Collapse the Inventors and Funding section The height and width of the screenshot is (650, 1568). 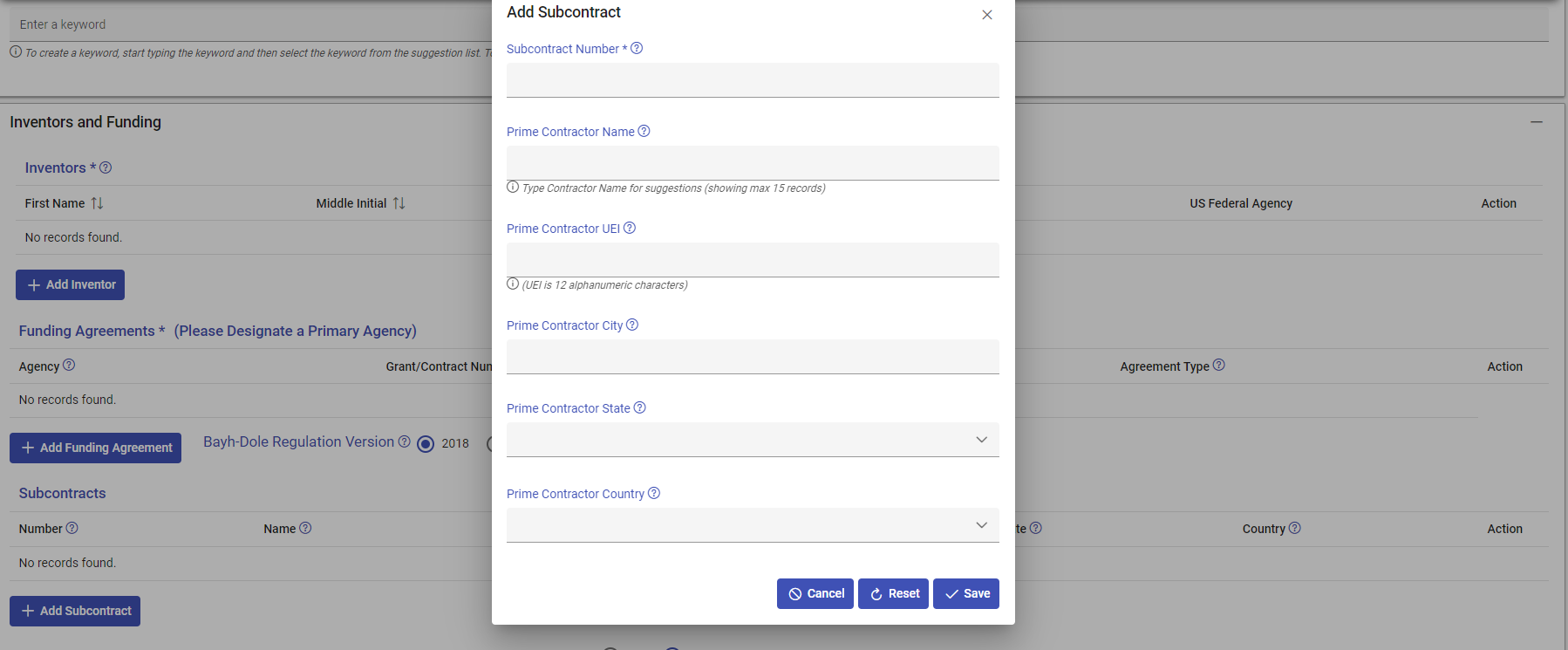[x=1536, y=122]
